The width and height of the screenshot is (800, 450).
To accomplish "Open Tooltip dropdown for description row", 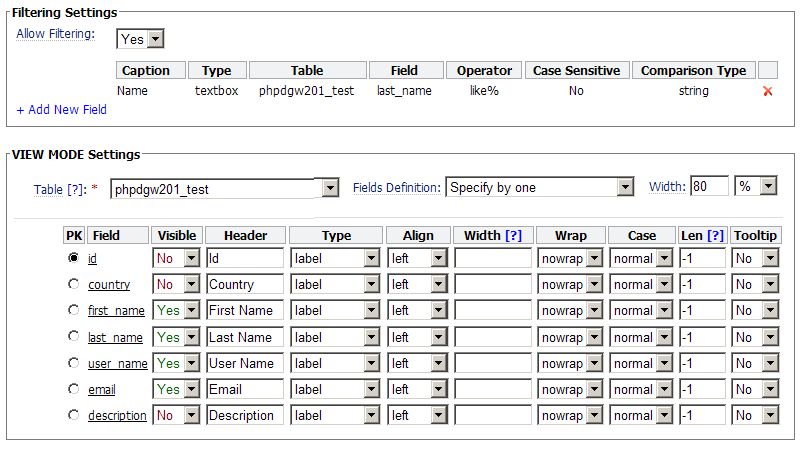I will (x=755, y=415).
